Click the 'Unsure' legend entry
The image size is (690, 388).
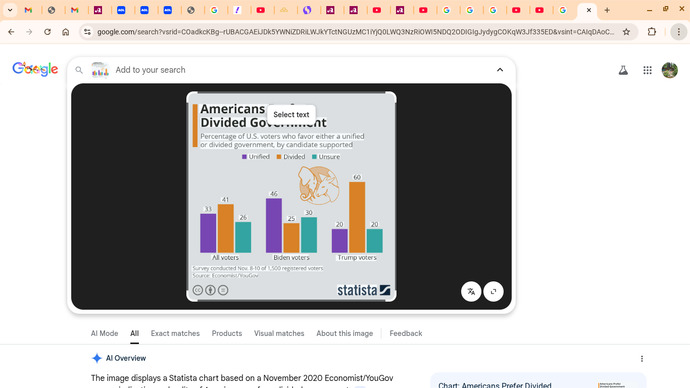(326, 157)
